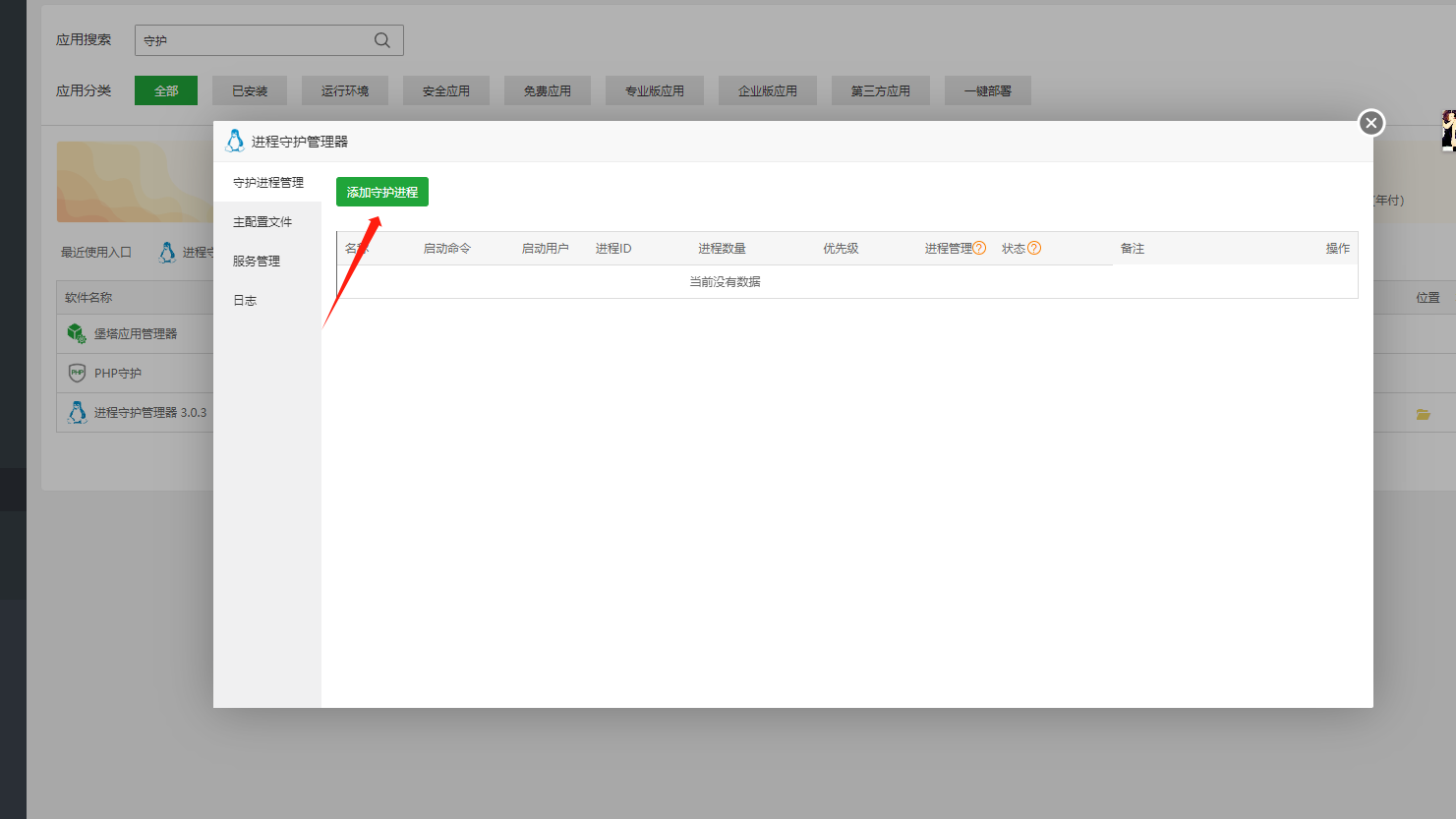Select the 专业版应用 category filter
Screen dimensions: 1456x819
[x=655, y=90]
